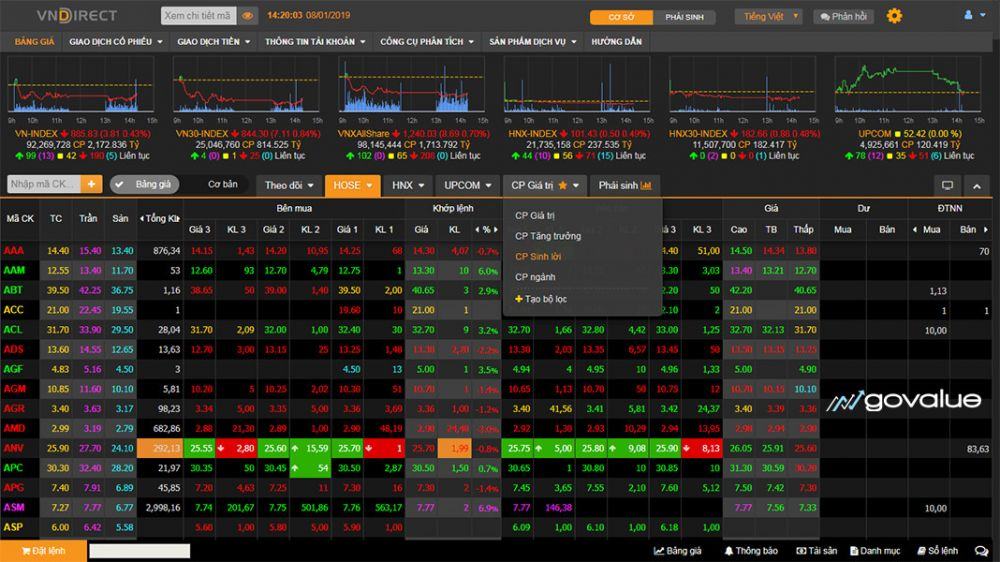Click the eye icon beside stock search
The image size is (1000, 562).
point(248,16)
